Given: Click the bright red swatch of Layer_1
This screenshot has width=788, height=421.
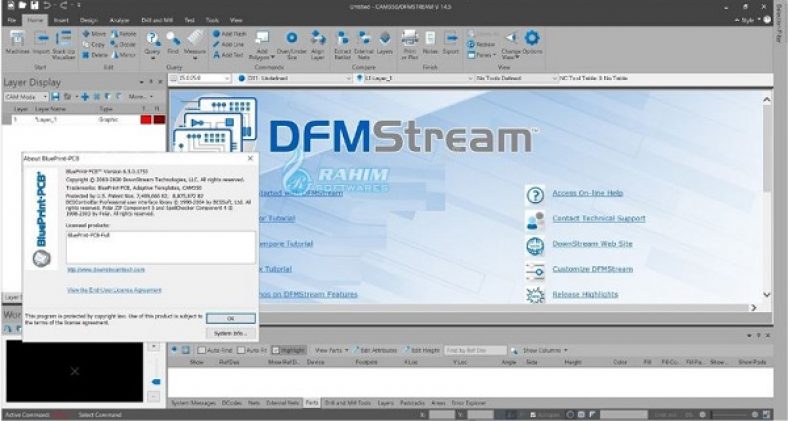Looking at the screenshot, I should tap(146, 120).
